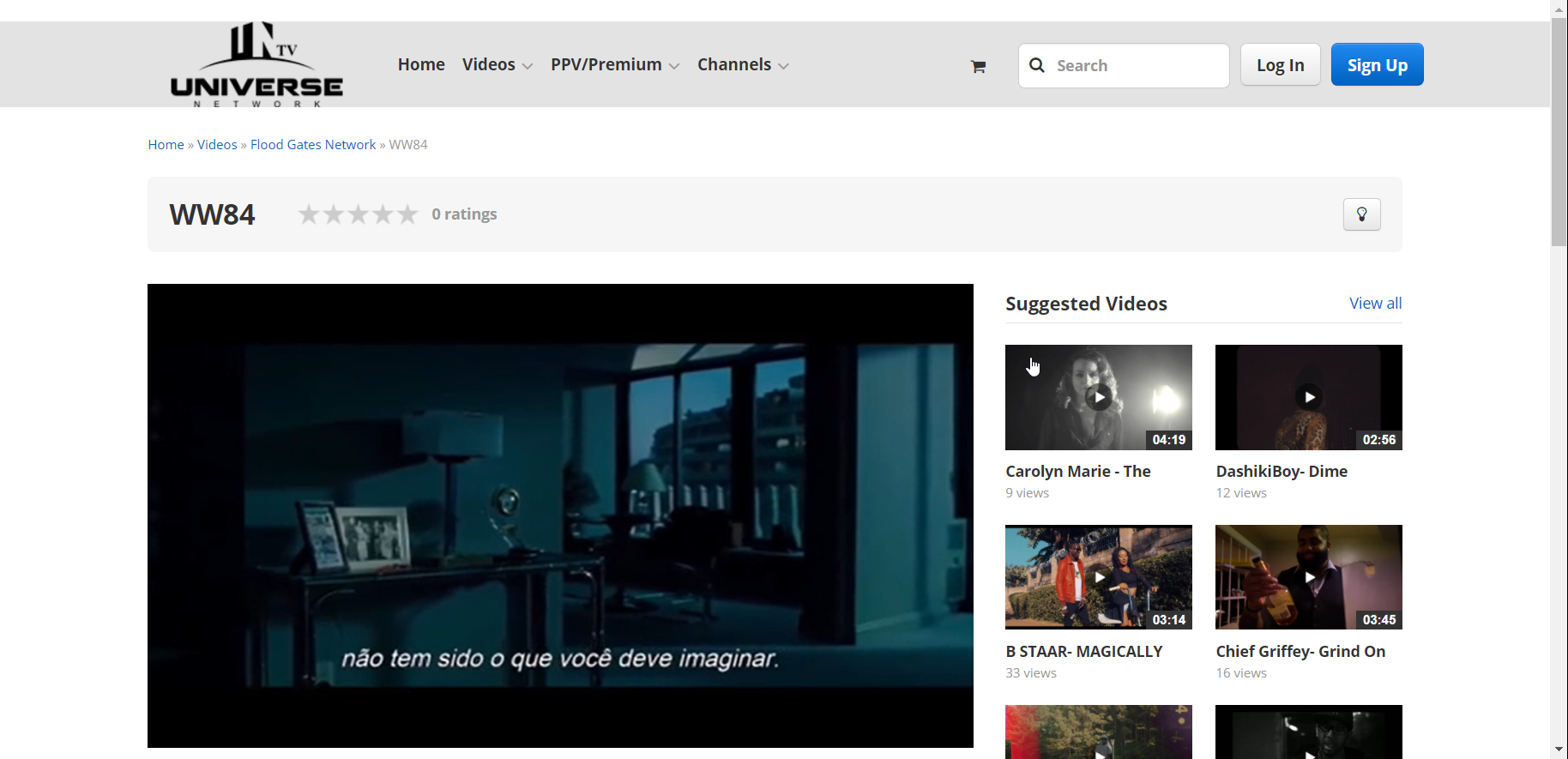The width and height of the screenshot is (1568, 759).
Task: Open the Home breadcrumb link
Action: tap(166, 144)
